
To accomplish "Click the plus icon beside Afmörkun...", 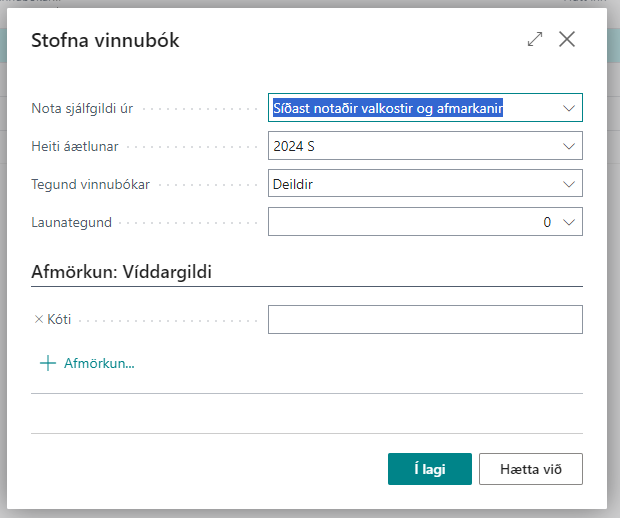I will [47, 363].
